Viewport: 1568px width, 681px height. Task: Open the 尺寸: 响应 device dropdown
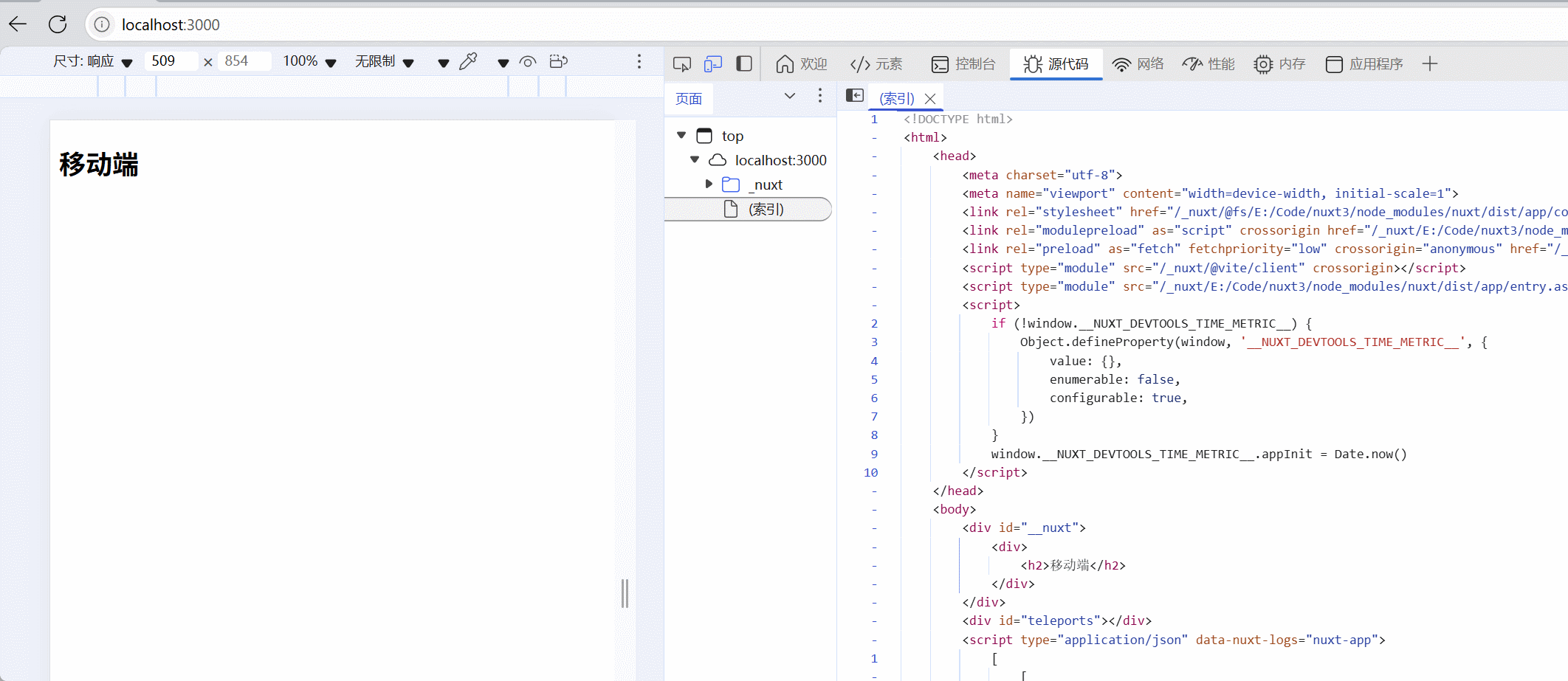click(92, 61)
